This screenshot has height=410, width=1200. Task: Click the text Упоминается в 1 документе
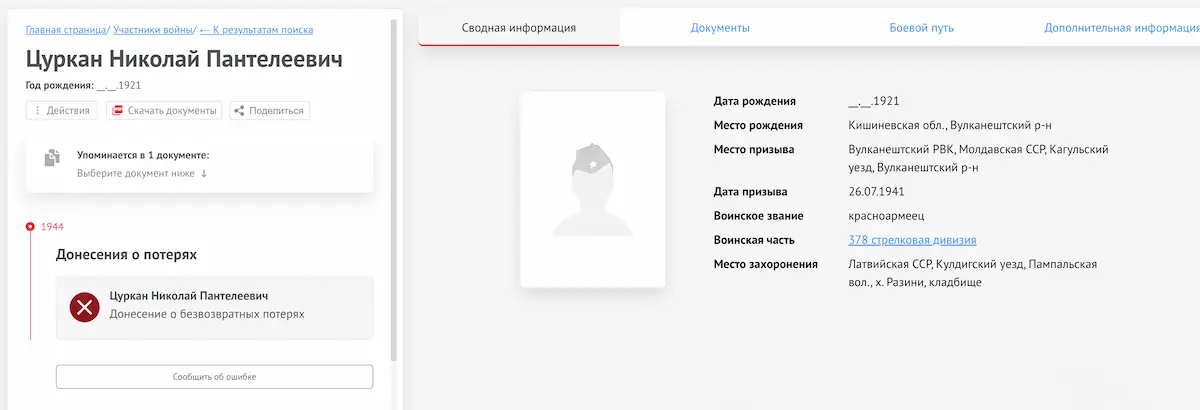pos(142,156)
